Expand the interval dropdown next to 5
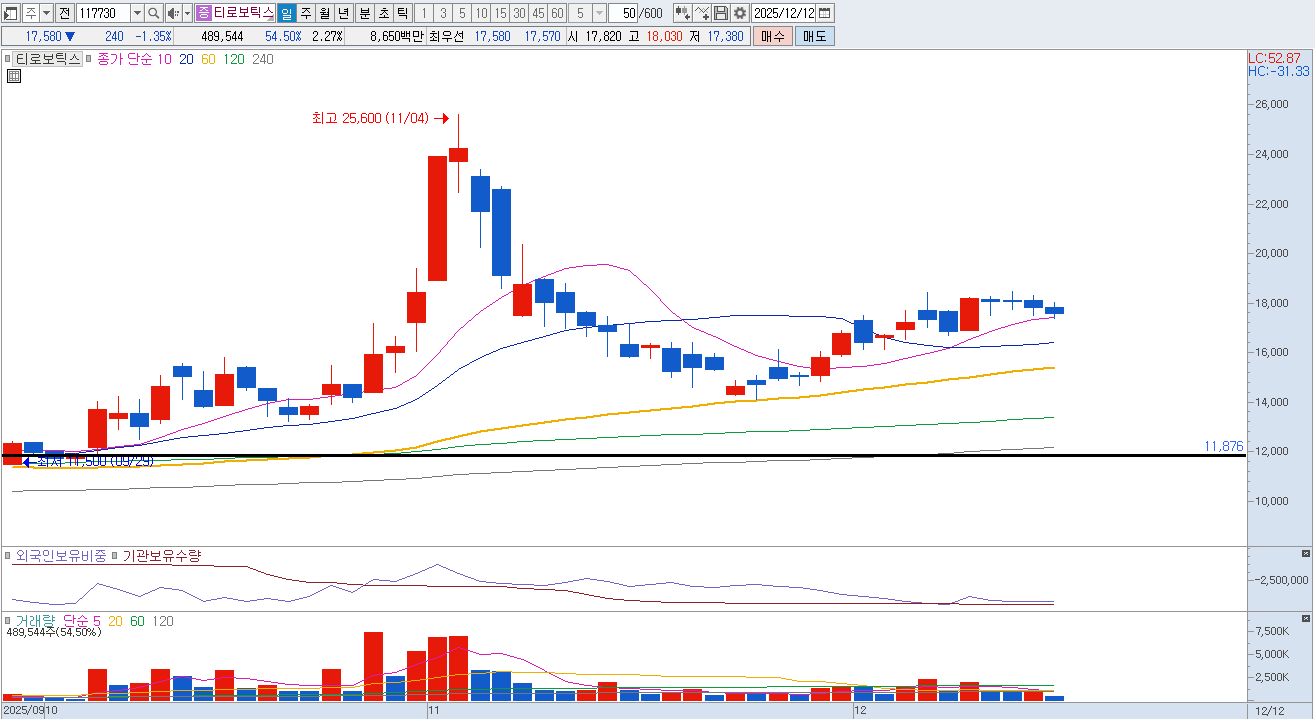Image resolution: width=1315 pixels, height=719 pixels. point(599,13)
